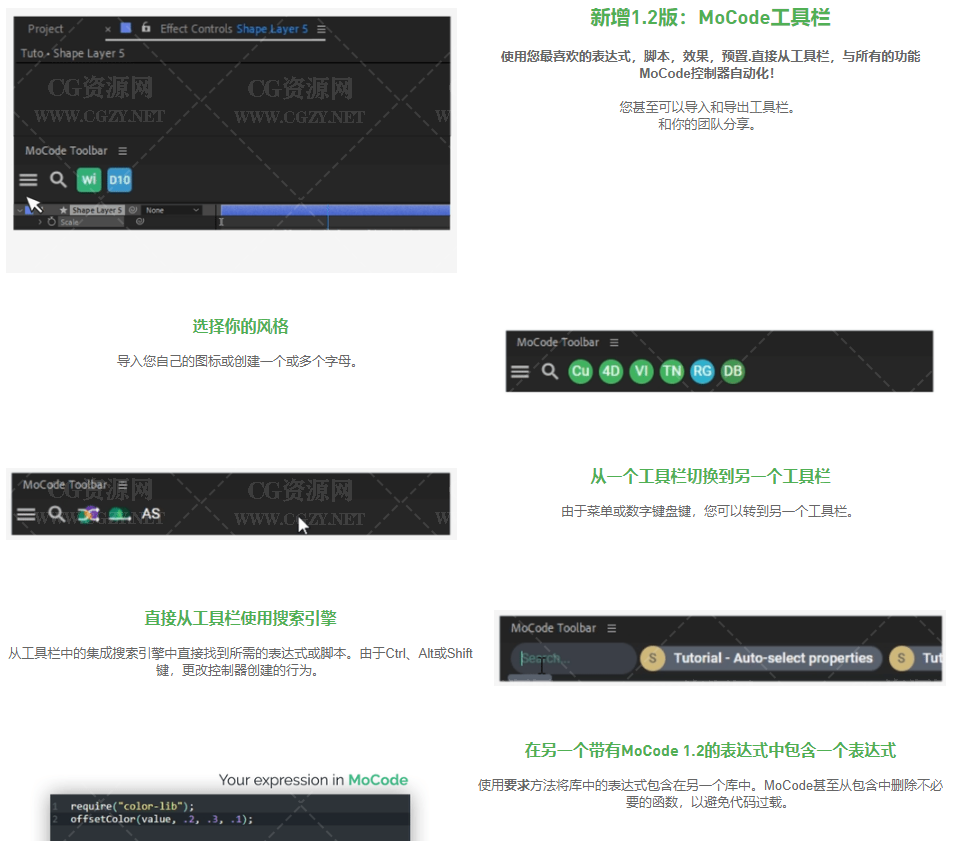This screenshot has height=841, width=953.
Task: Click the blue D10 toolbar button
Action: click(120, 180)
